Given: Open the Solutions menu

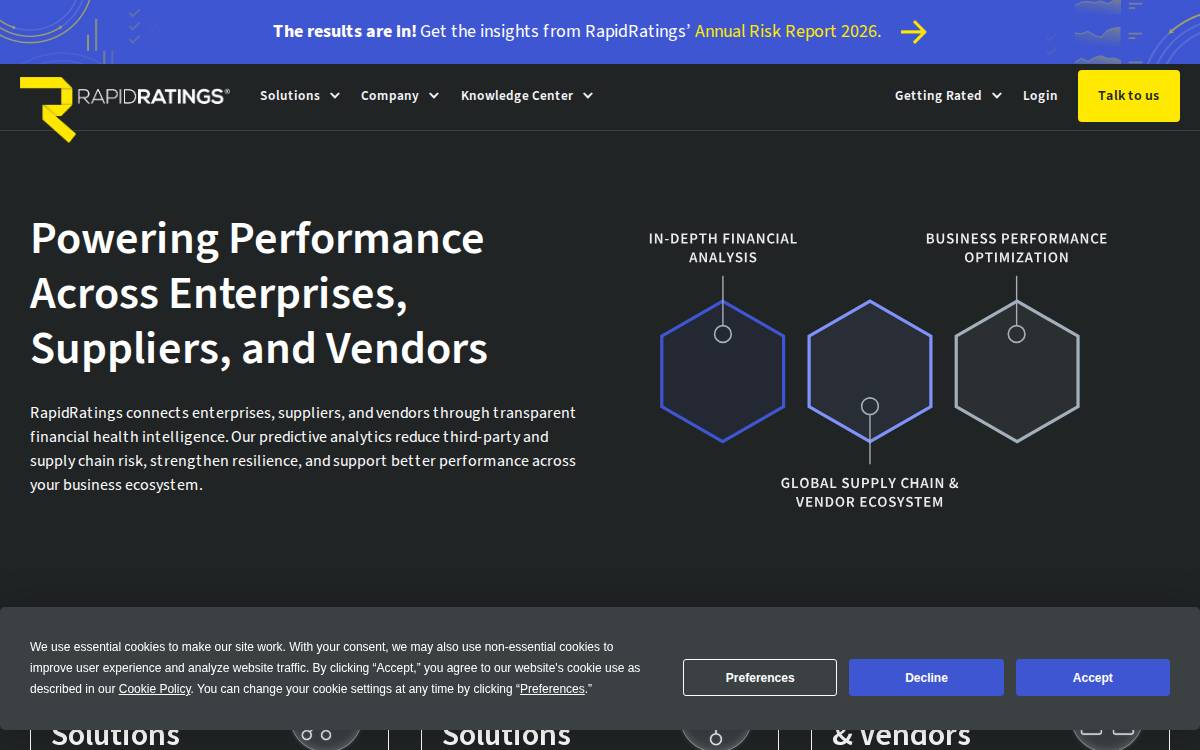Looking at the screenshot, I should [x=290, y=96].
